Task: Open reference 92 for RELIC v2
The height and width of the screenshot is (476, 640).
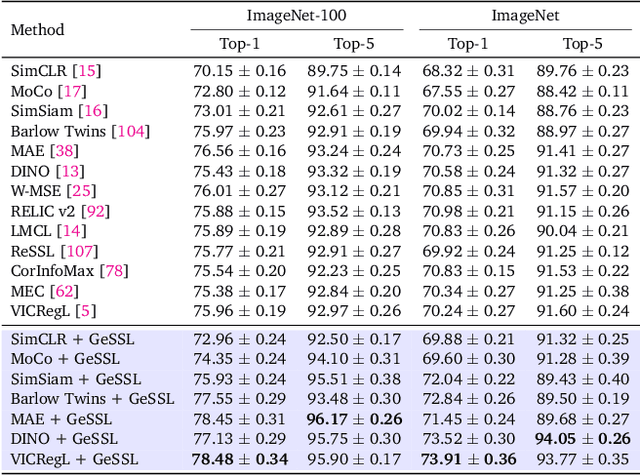Action: click(97, 211)
